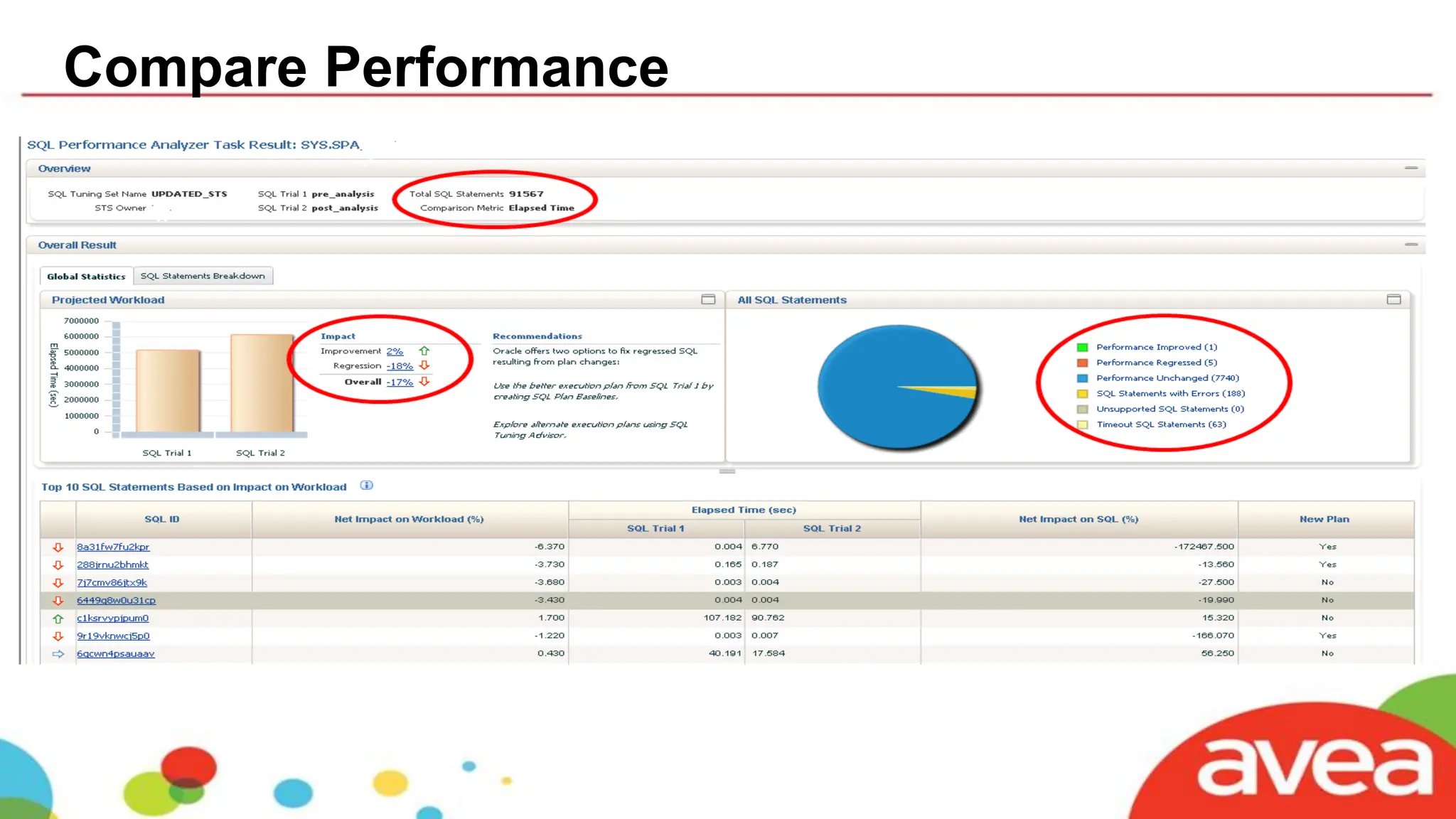
Task: Click the info icon beside Top 10 SQL Statements
Action: click(366, 486)
